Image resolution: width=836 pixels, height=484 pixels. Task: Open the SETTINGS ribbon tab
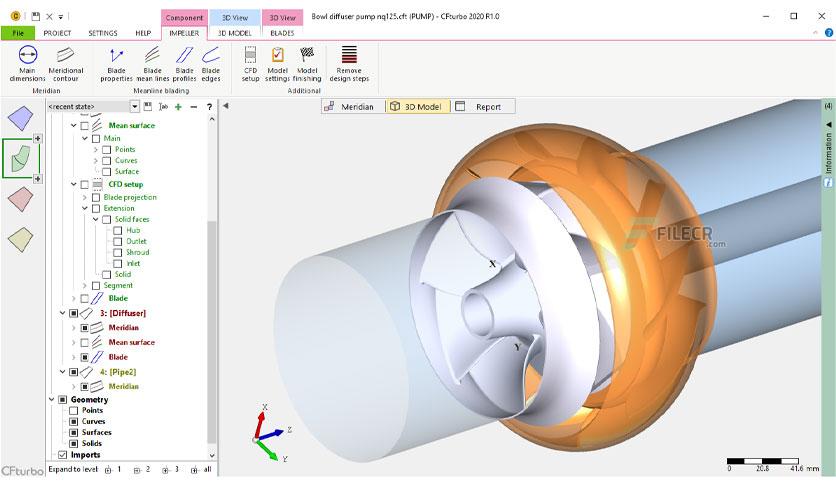103,33
